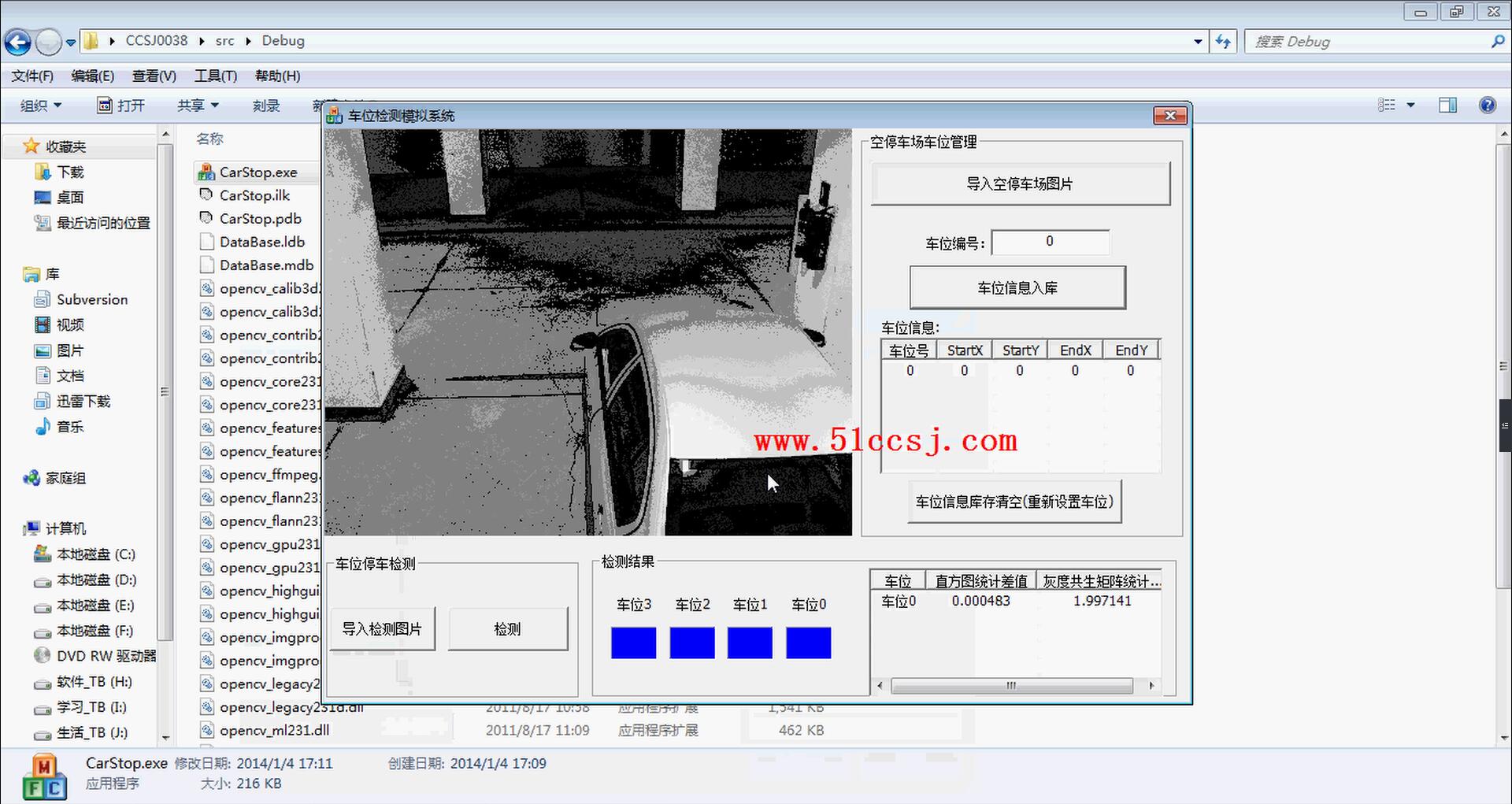Select the CarStop.pdb file
1512x804 pixels.
[x=260, y=219]
